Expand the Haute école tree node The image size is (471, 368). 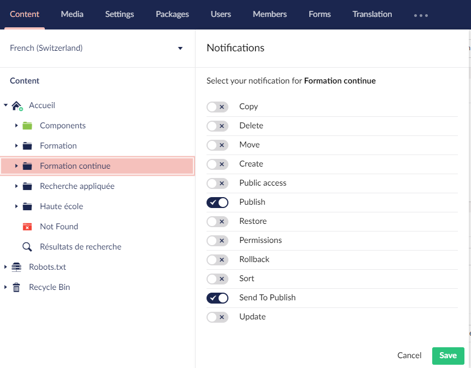point(16,206)
